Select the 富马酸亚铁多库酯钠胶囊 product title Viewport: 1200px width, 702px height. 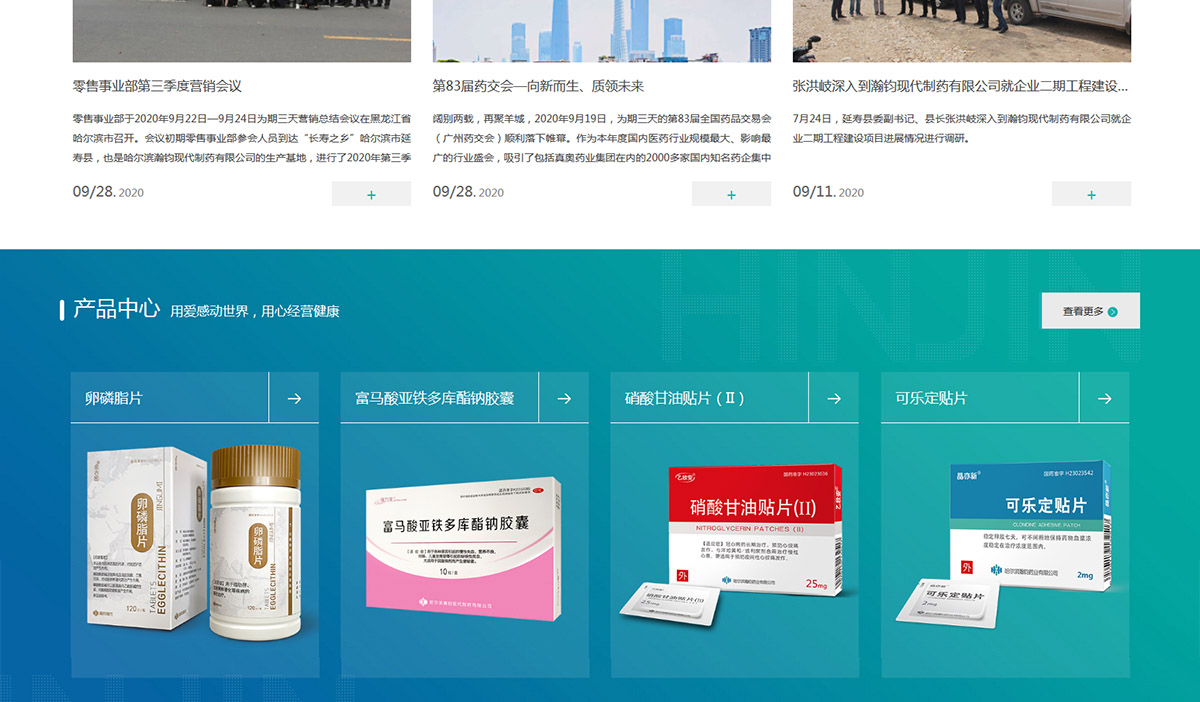(434, 398)
